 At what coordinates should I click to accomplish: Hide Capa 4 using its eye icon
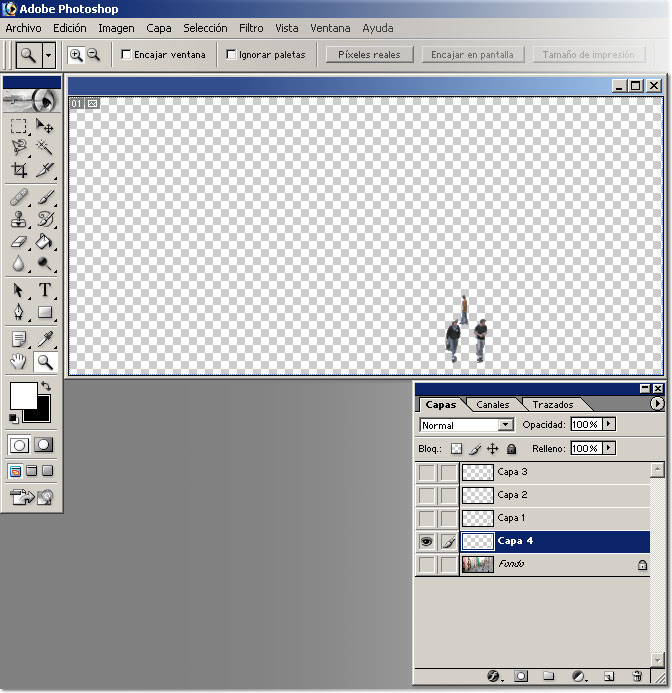[426, 541]
